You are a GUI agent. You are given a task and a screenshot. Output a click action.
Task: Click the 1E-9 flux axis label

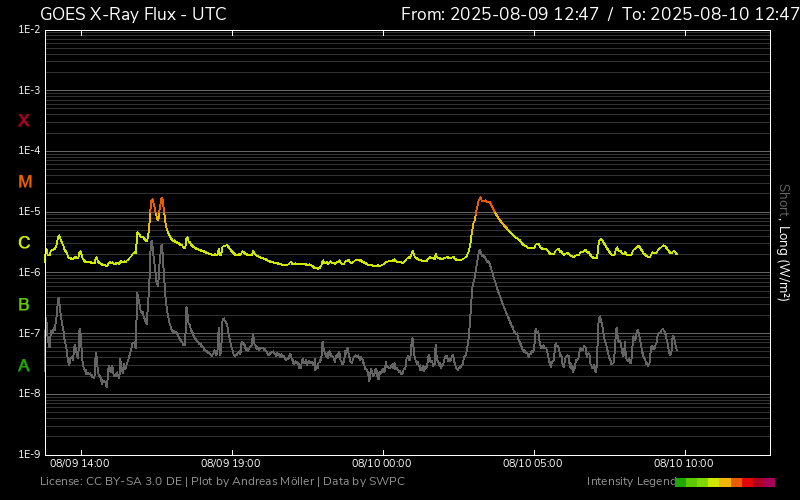(x=29, y=454)
